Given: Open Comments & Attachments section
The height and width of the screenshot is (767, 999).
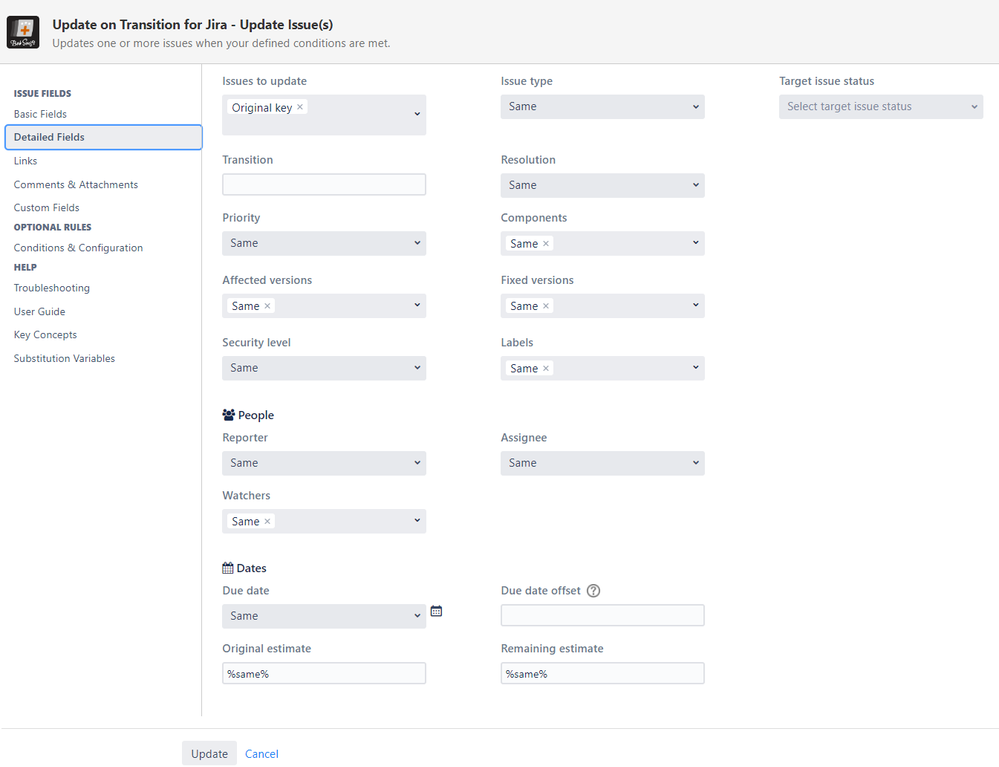Looking at the screenshot, I should click(76, 185).
